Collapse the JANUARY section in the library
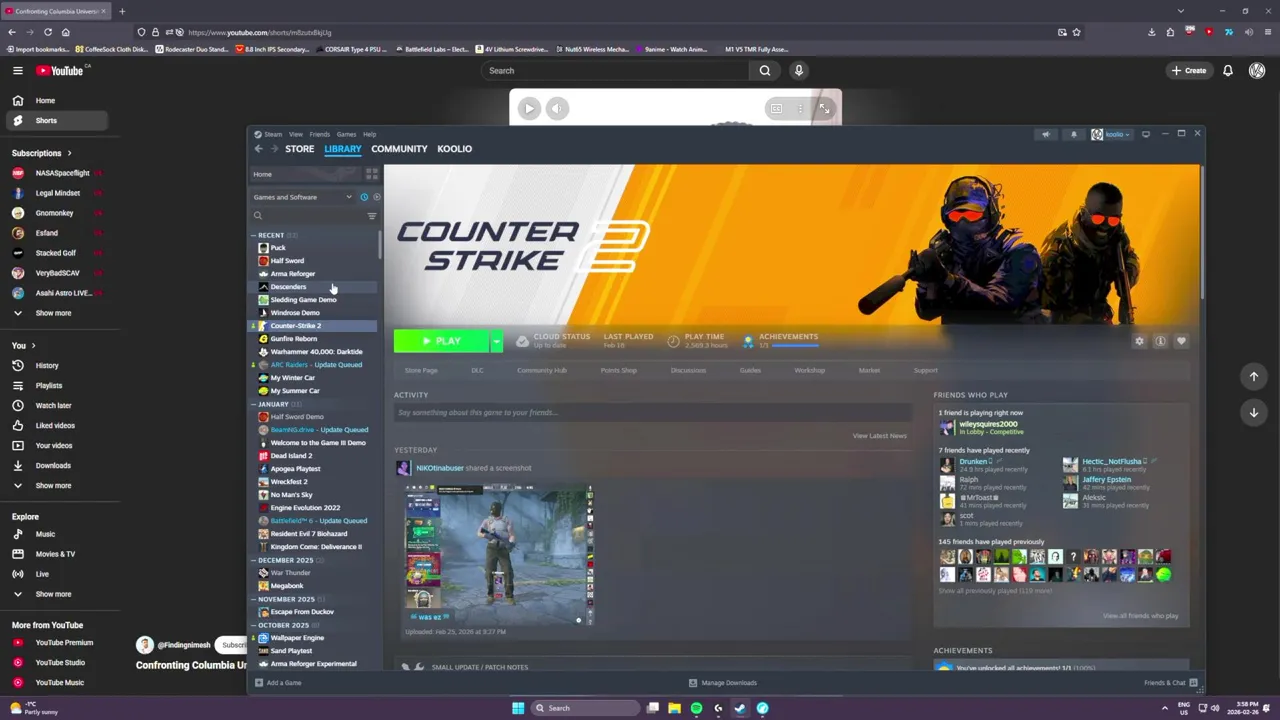 pyautogui.click(x=253, y=404)
